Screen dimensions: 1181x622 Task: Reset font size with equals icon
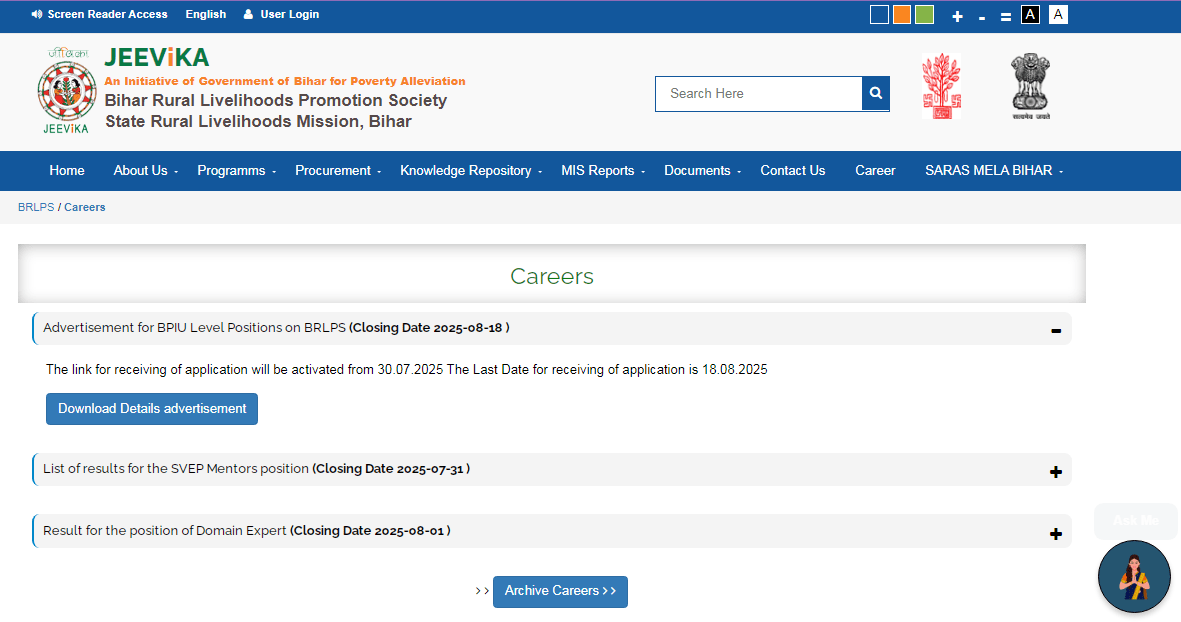click(1005, 16)
